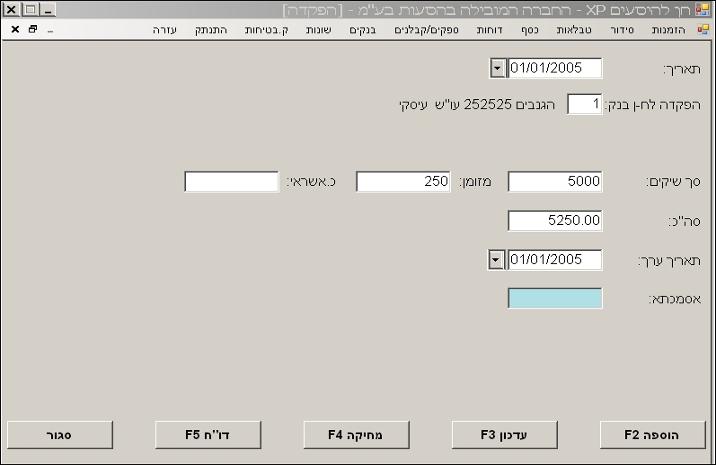Click the סך שיקים field with 5000

(x=555, y=182)
